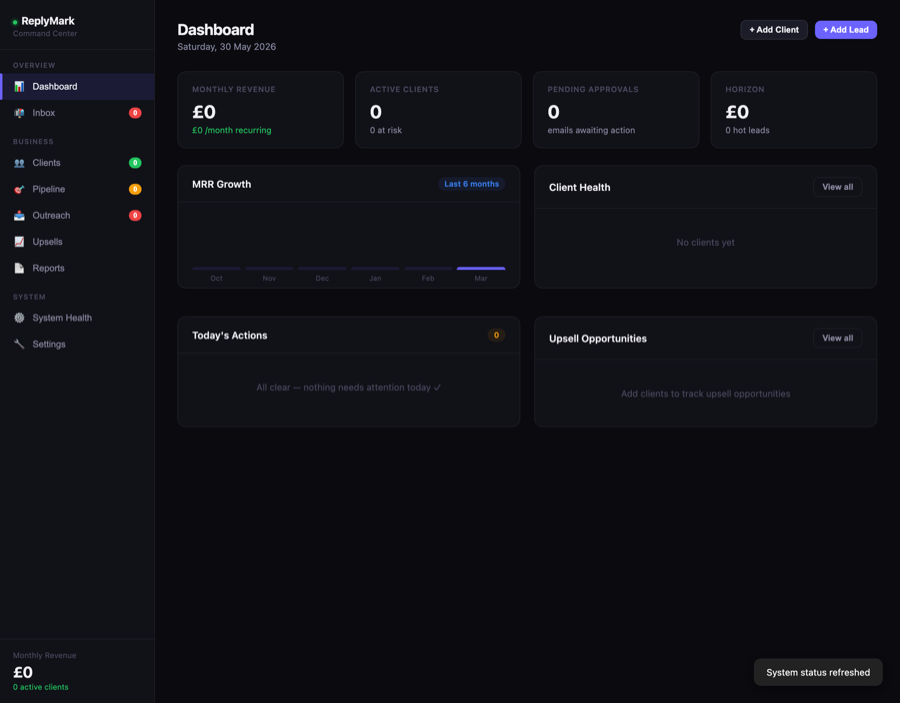Open System Health page
The height and width of the screenshot is (703, 900).
(x=77, y=318)
